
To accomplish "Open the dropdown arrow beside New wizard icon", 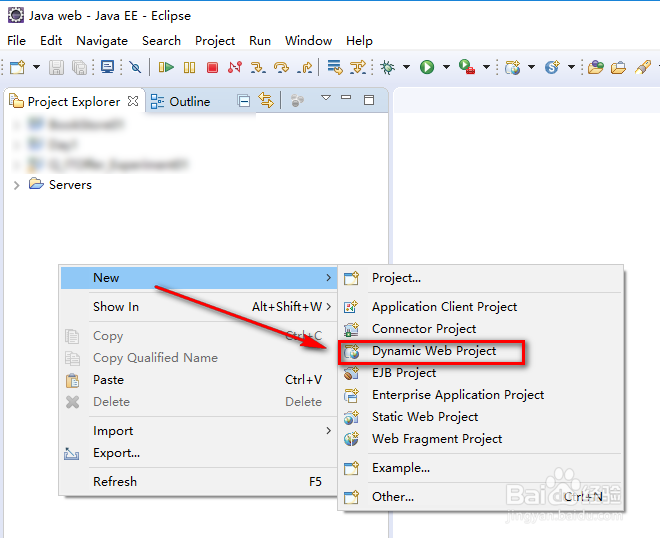I will (x=37, y=67).
